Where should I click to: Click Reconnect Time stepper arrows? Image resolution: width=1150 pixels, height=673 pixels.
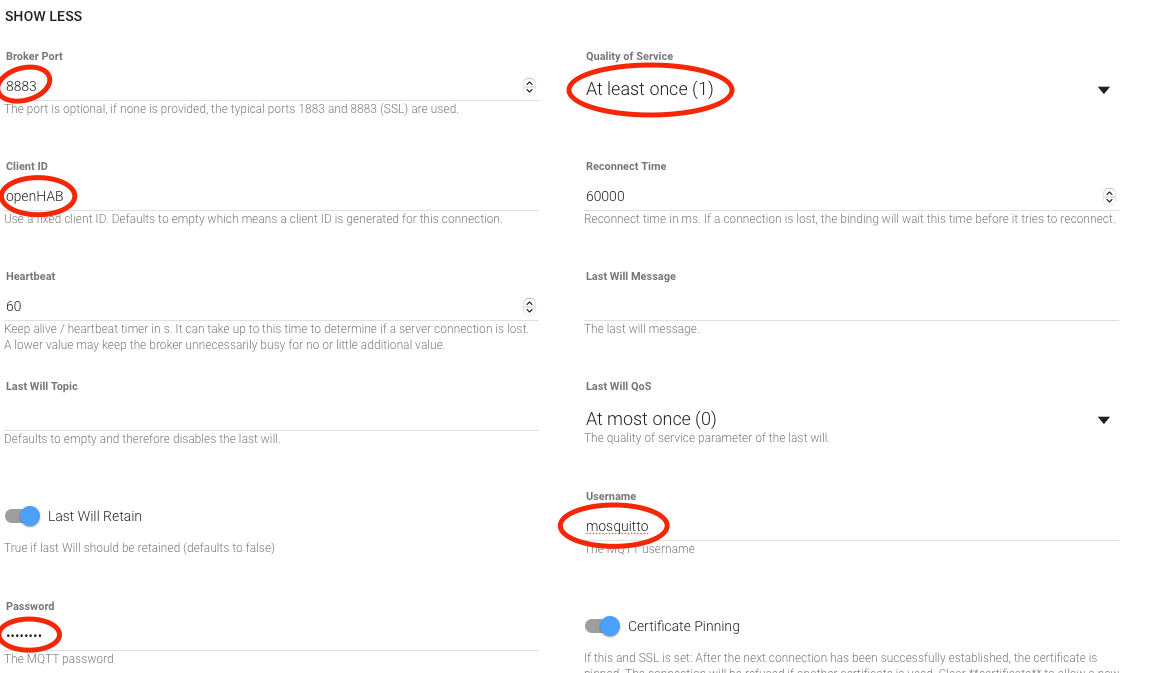click(x=1109, y=197)
